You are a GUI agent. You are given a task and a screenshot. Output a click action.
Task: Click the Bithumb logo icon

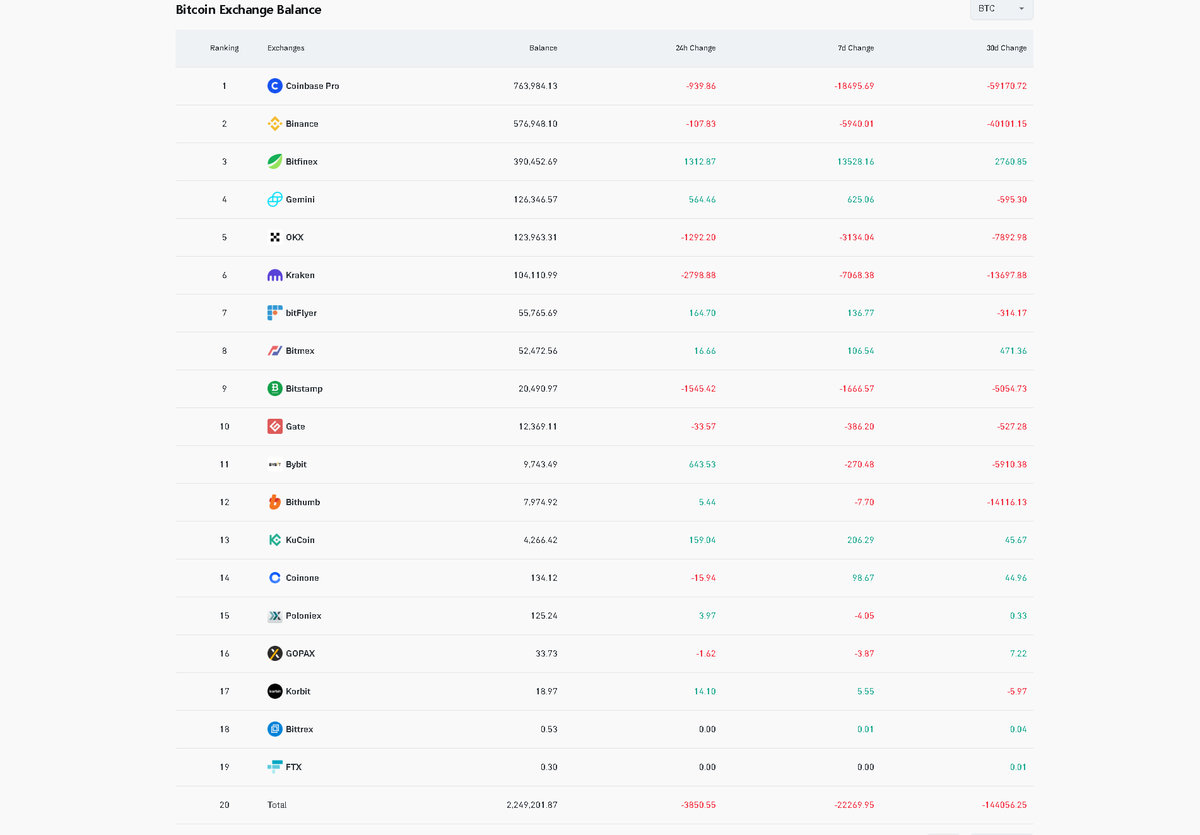[x=275, y=502]
